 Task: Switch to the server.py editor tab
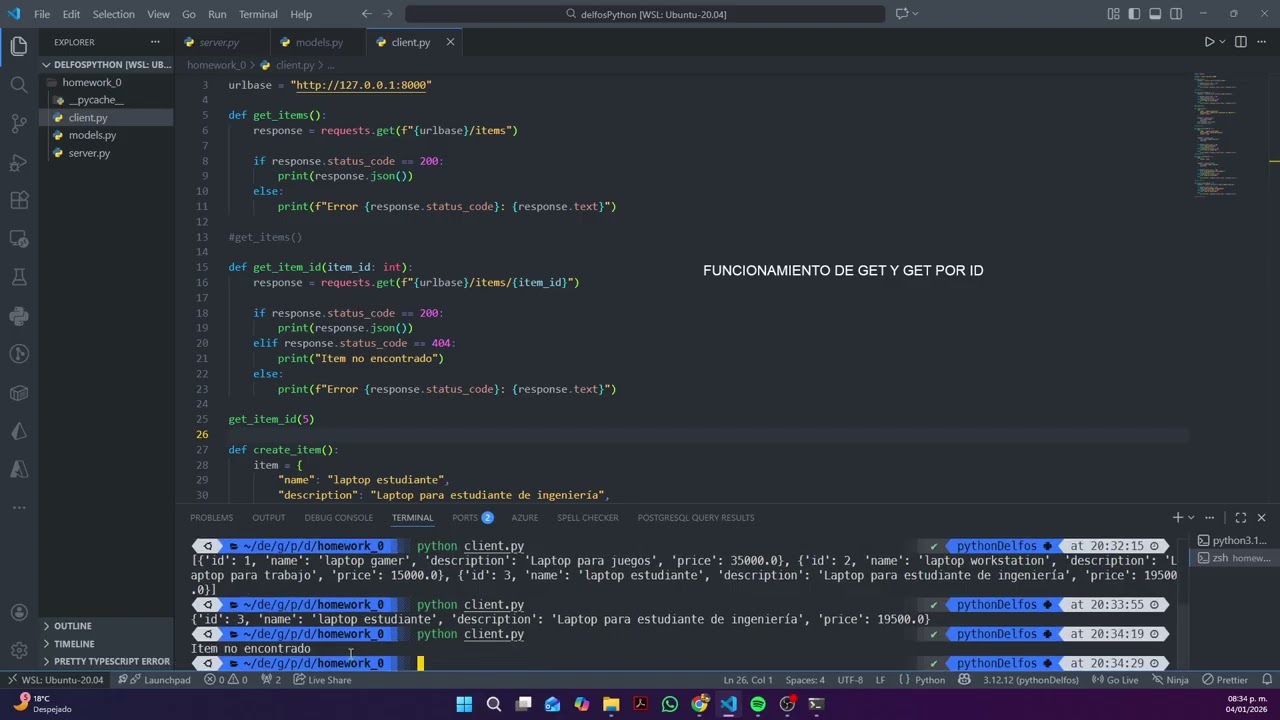(x=219, y=42)
